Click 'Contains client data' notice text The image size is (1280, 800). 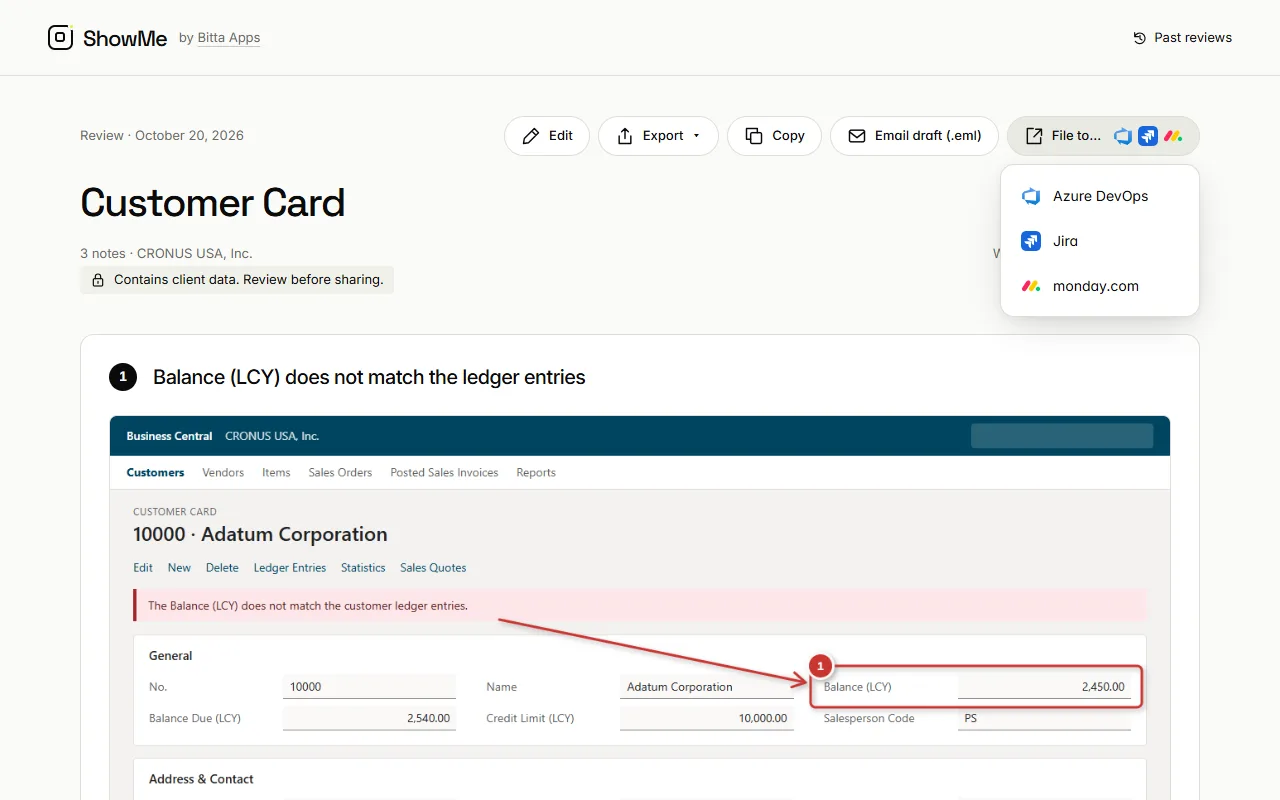pyautogui.click(x=249, y=280)
